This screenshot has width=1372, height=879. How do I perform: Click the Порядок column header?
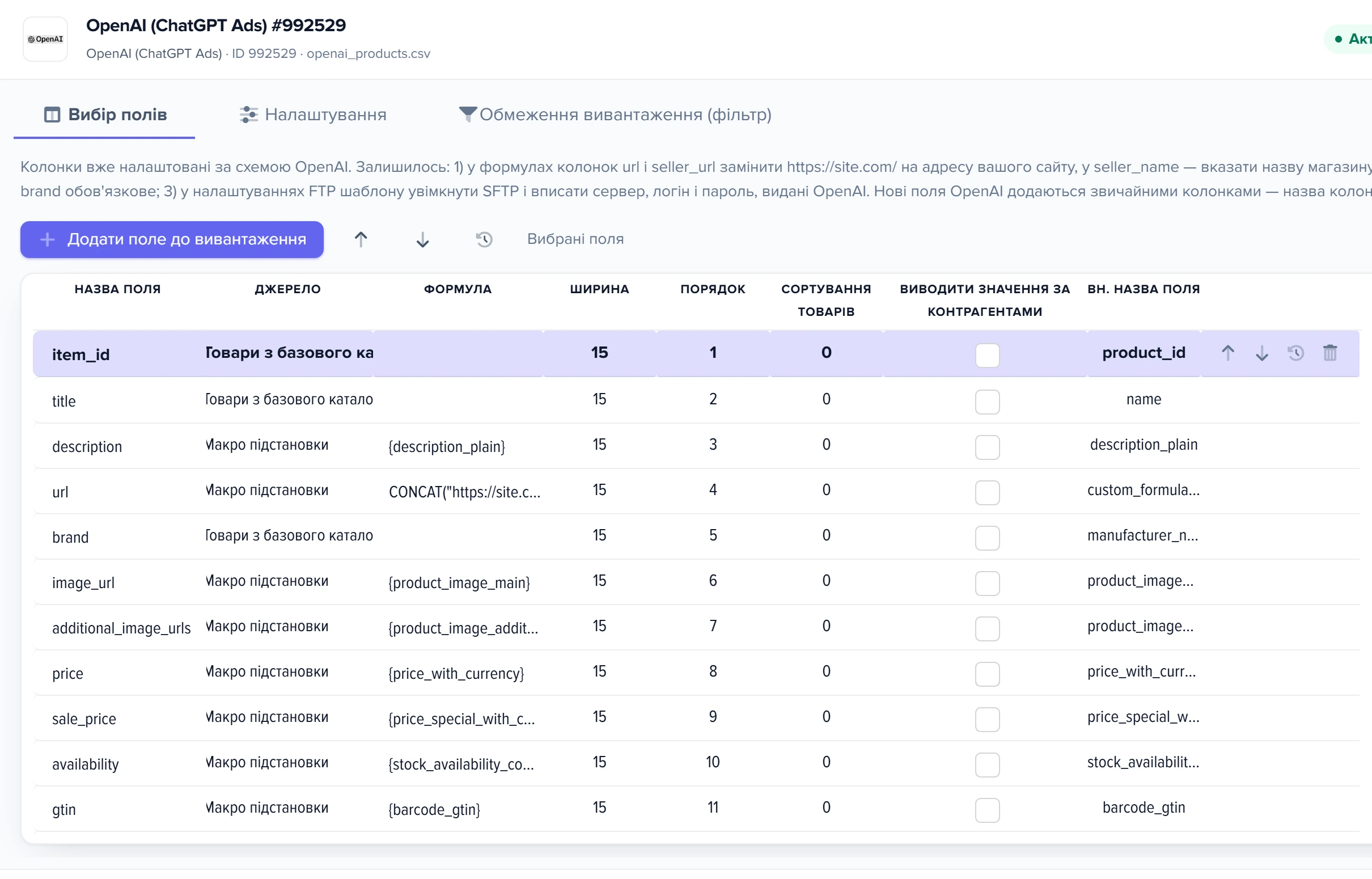(x=713, y=289)
